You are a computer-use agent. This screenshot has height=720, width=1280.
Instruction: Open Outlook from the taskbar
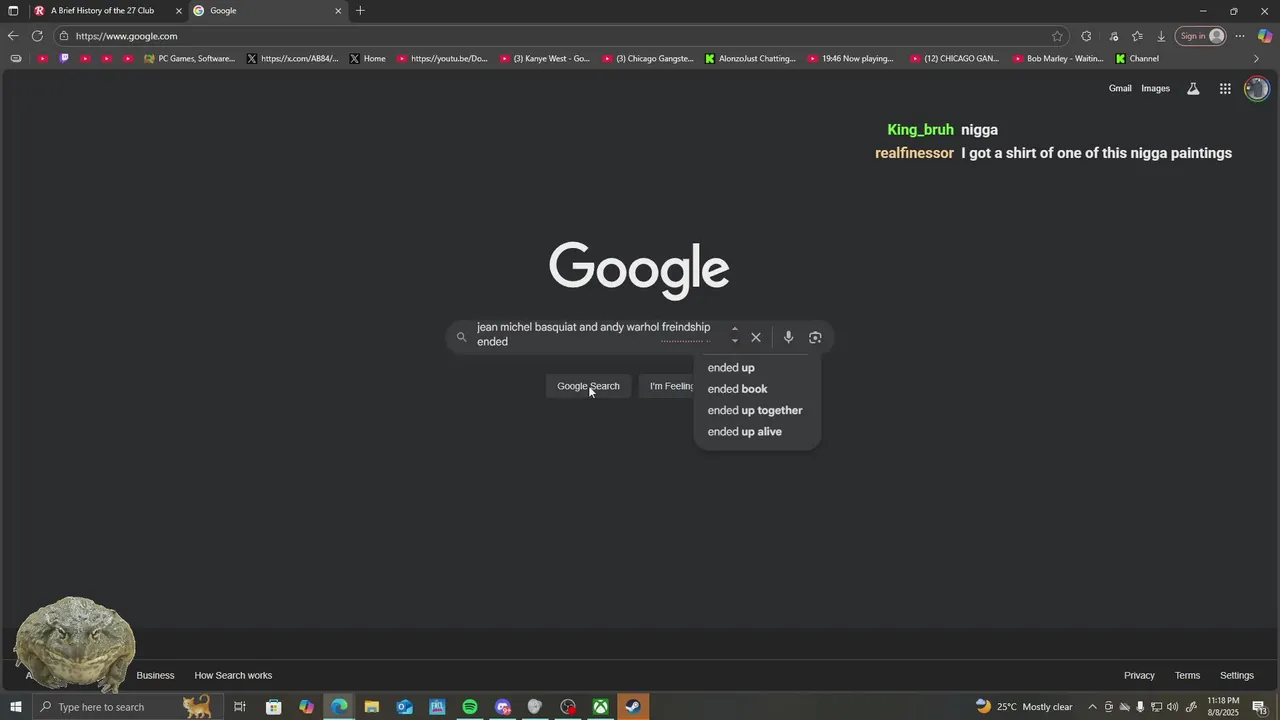(405, 707)
